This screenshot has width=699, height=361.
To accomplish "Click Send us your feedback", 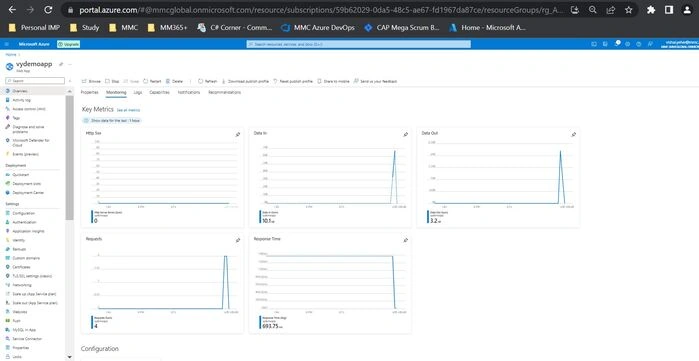I will click(x=375, y=82).
